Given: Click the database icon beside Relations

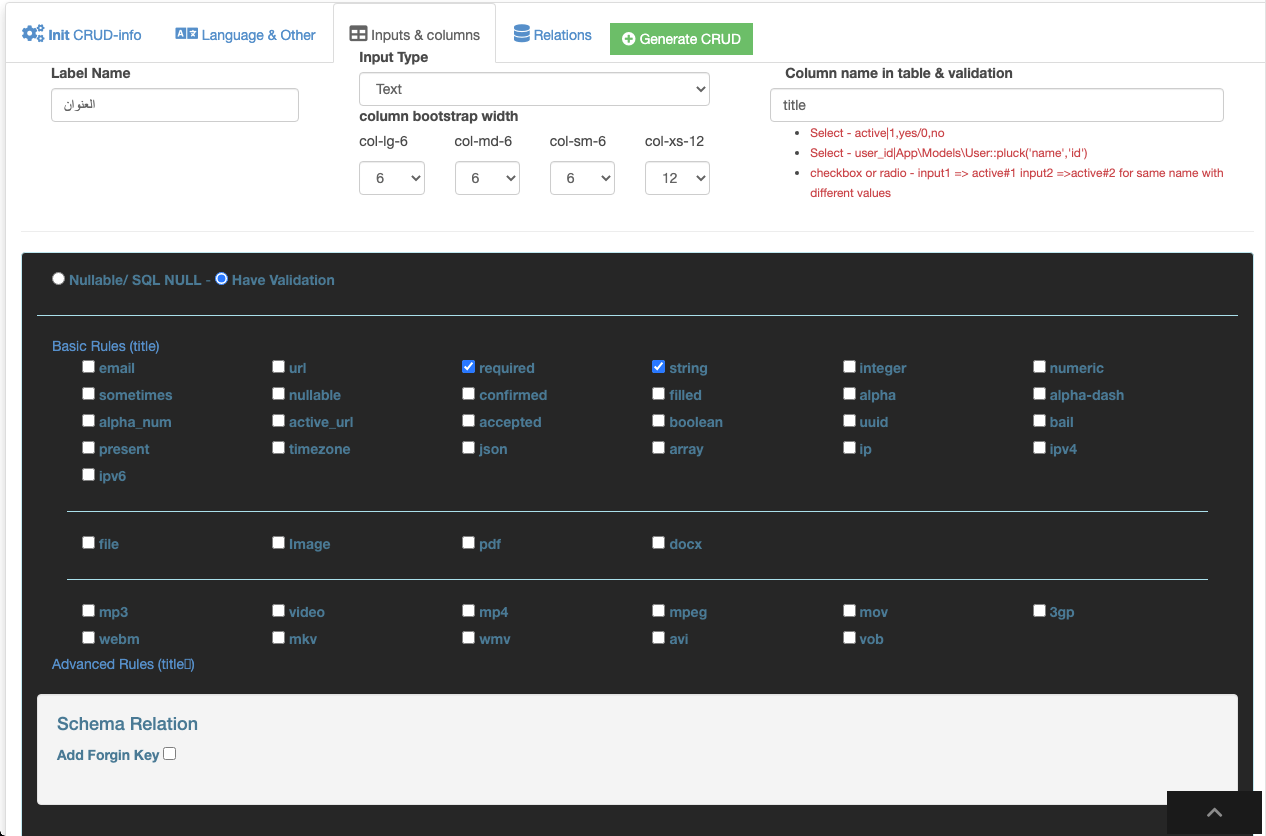Looking at the screenshot, I should pos(522,34).
